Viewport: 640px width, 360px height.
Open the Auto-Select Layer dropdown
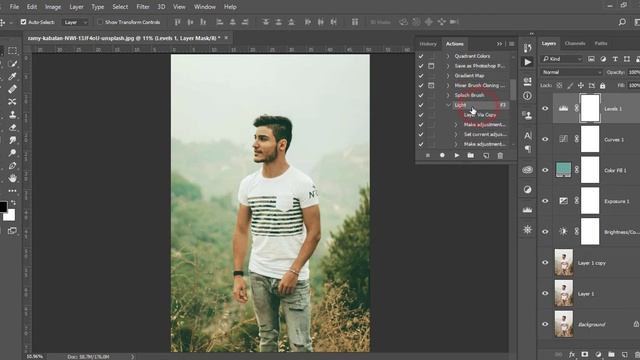75,22
